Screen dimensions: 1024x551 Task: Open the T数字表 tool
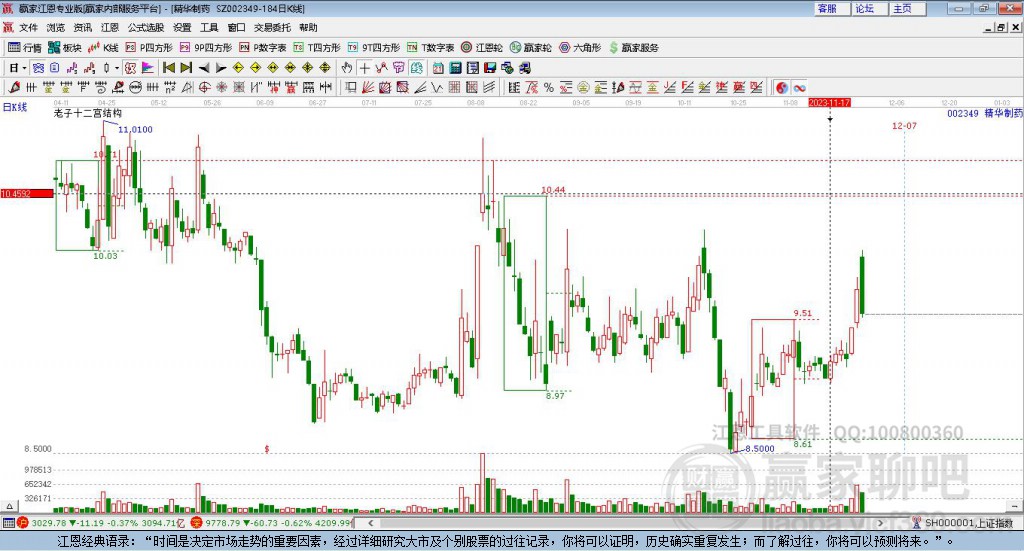[430, 48]
